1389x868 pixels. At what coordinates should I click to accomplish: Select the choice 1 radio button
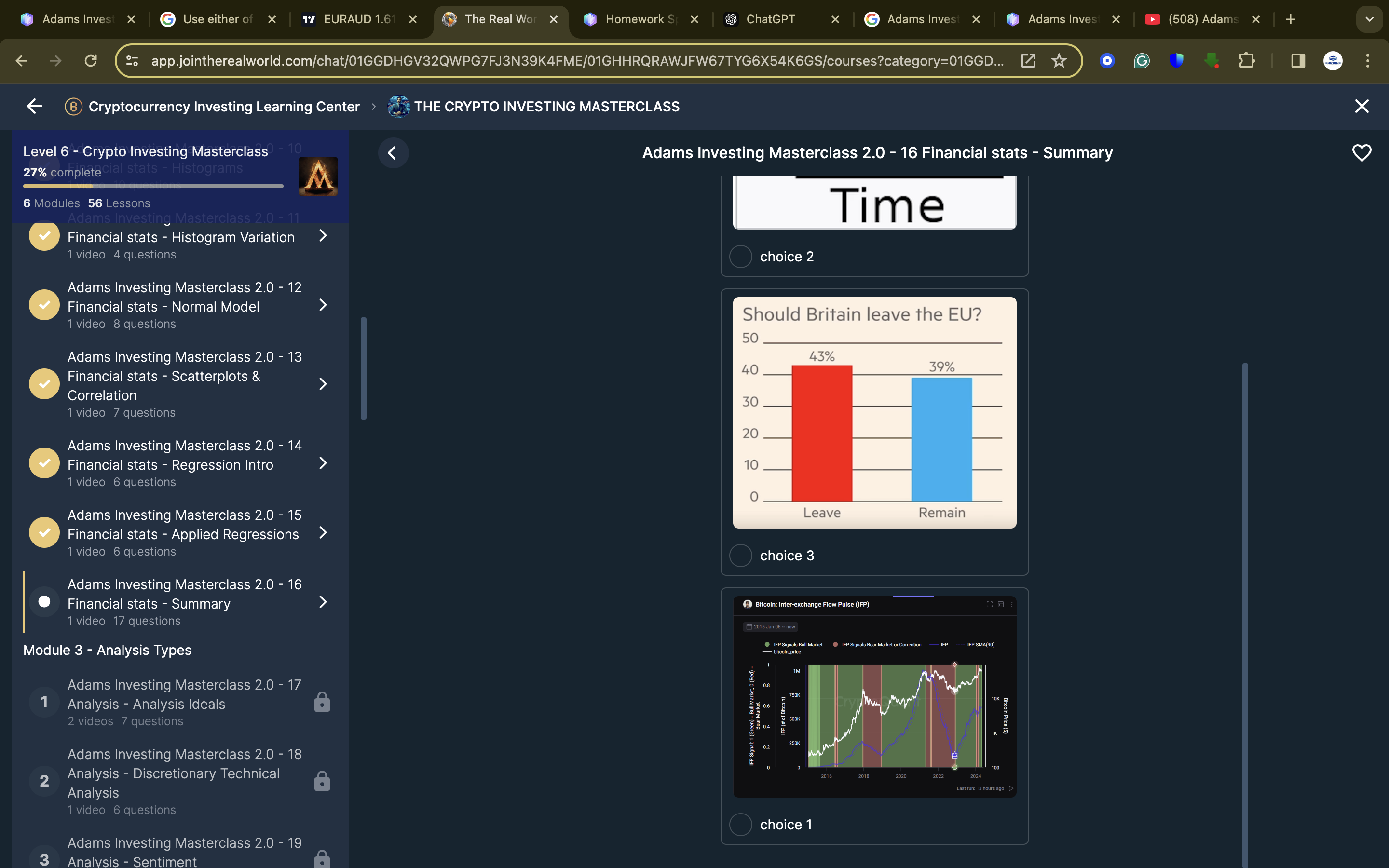[x=740, y=825]
